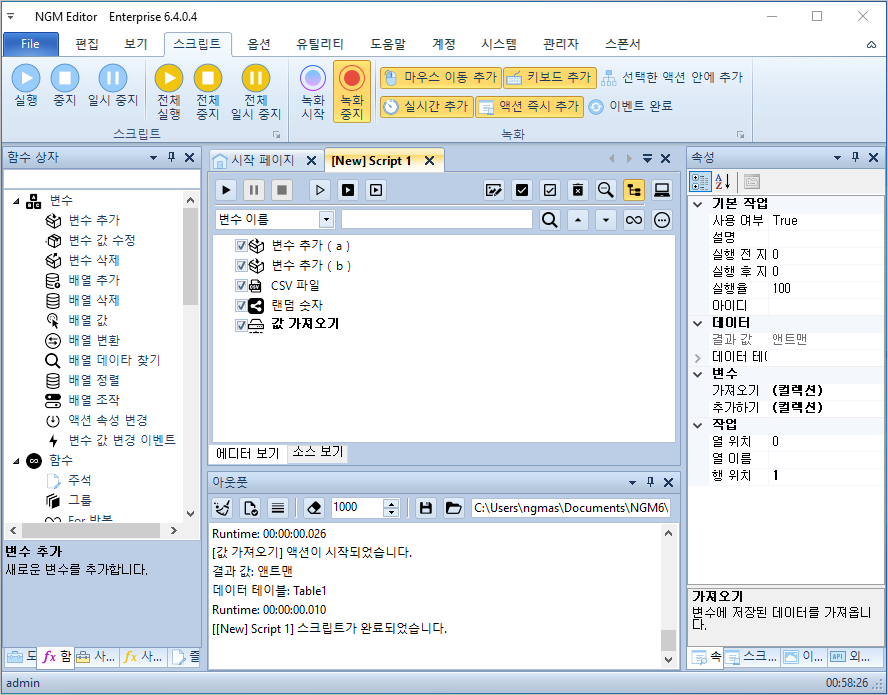Click the 키보드 추가 button
Screen dimensions: 888x695
click(x=550, y=78)
